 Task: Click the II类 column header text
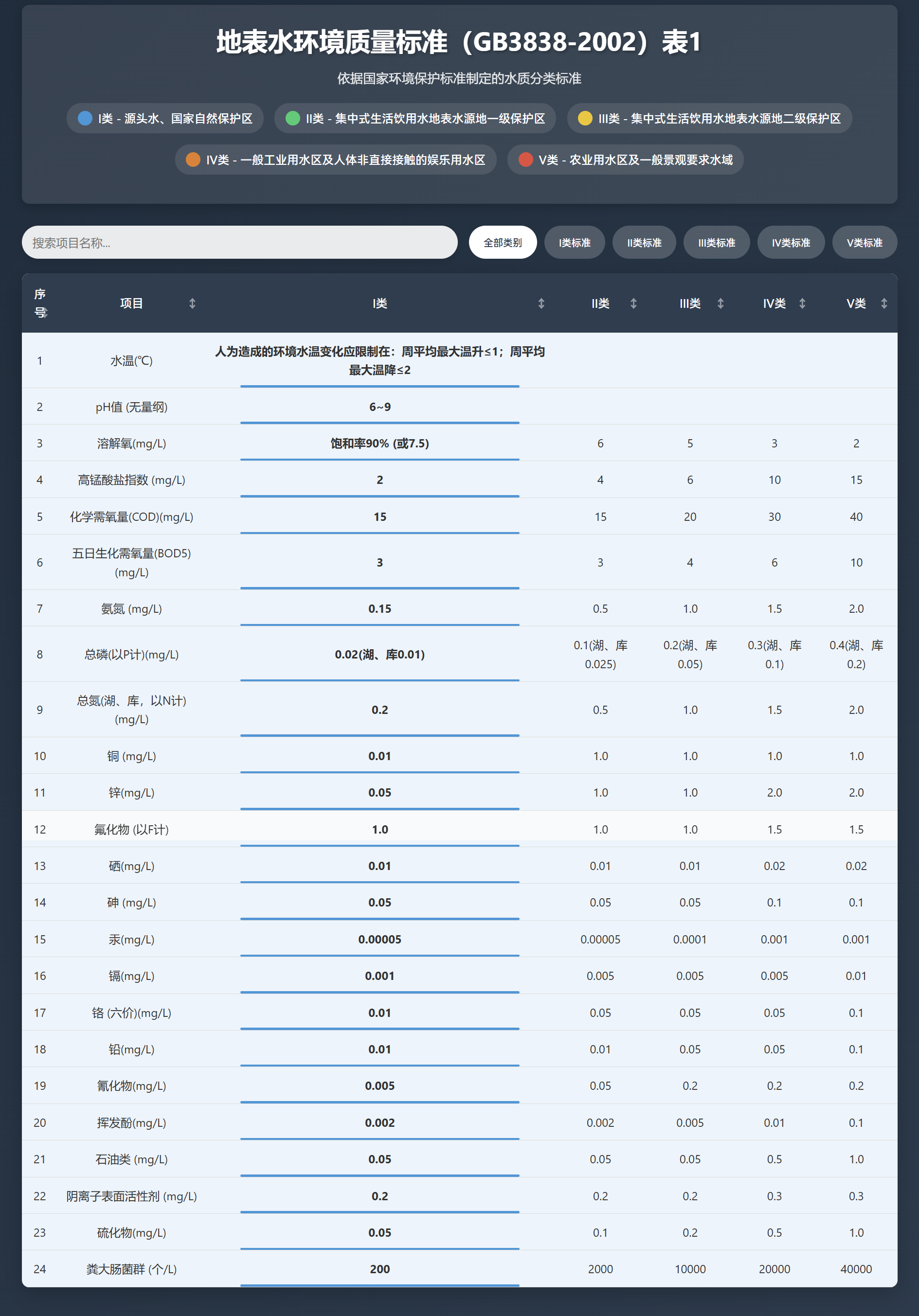pos(600,303)
